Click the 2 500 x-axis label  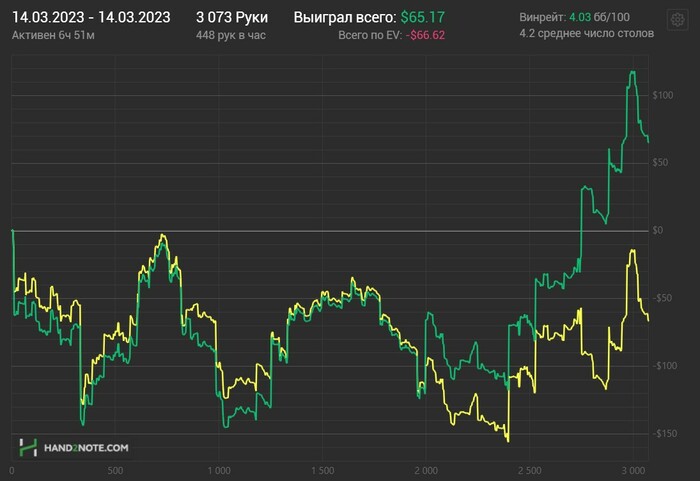(x=529, y=471)
